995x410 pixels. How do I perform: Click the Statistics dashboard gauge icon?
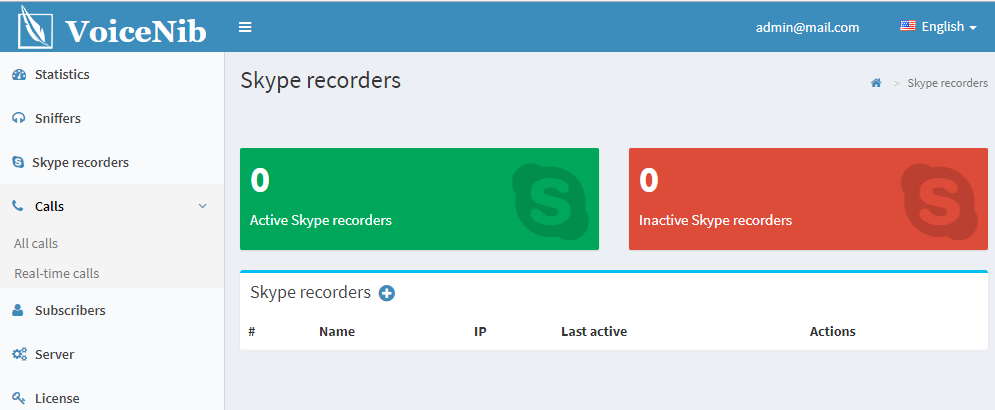(x=19, y=75)
